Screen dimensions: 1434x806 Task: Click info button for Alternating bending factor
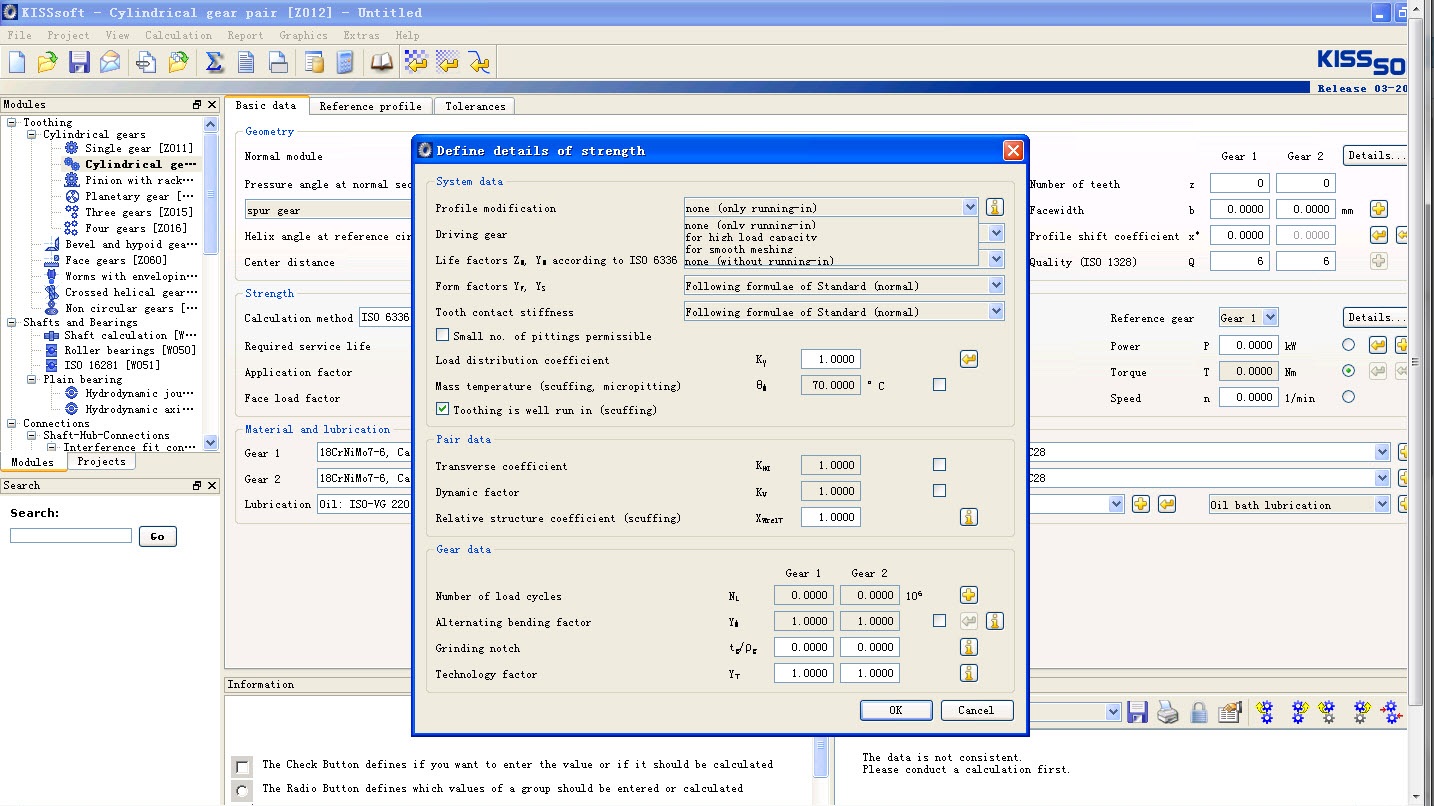coord(994,621)
